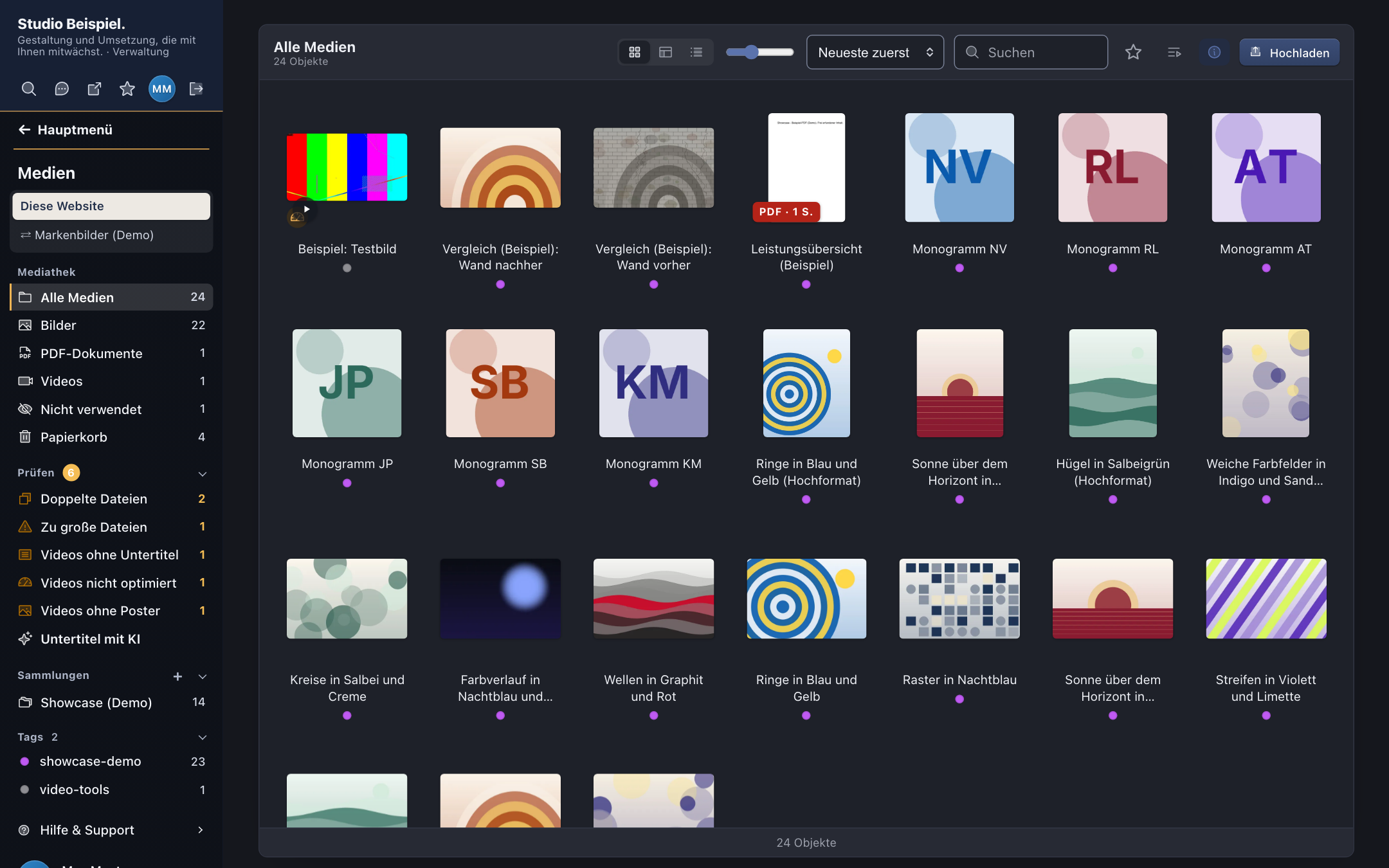This screenshot has width=1389, height=868.
Task: Open the chat bubble icon in sidebar
Action: (x=62, y=89)
